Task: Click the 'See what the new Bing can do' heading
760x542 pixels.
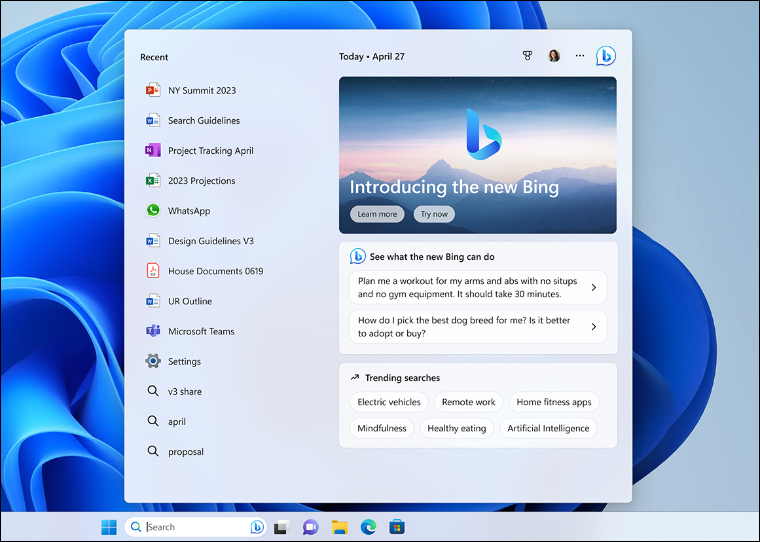Action: (432, 256)
